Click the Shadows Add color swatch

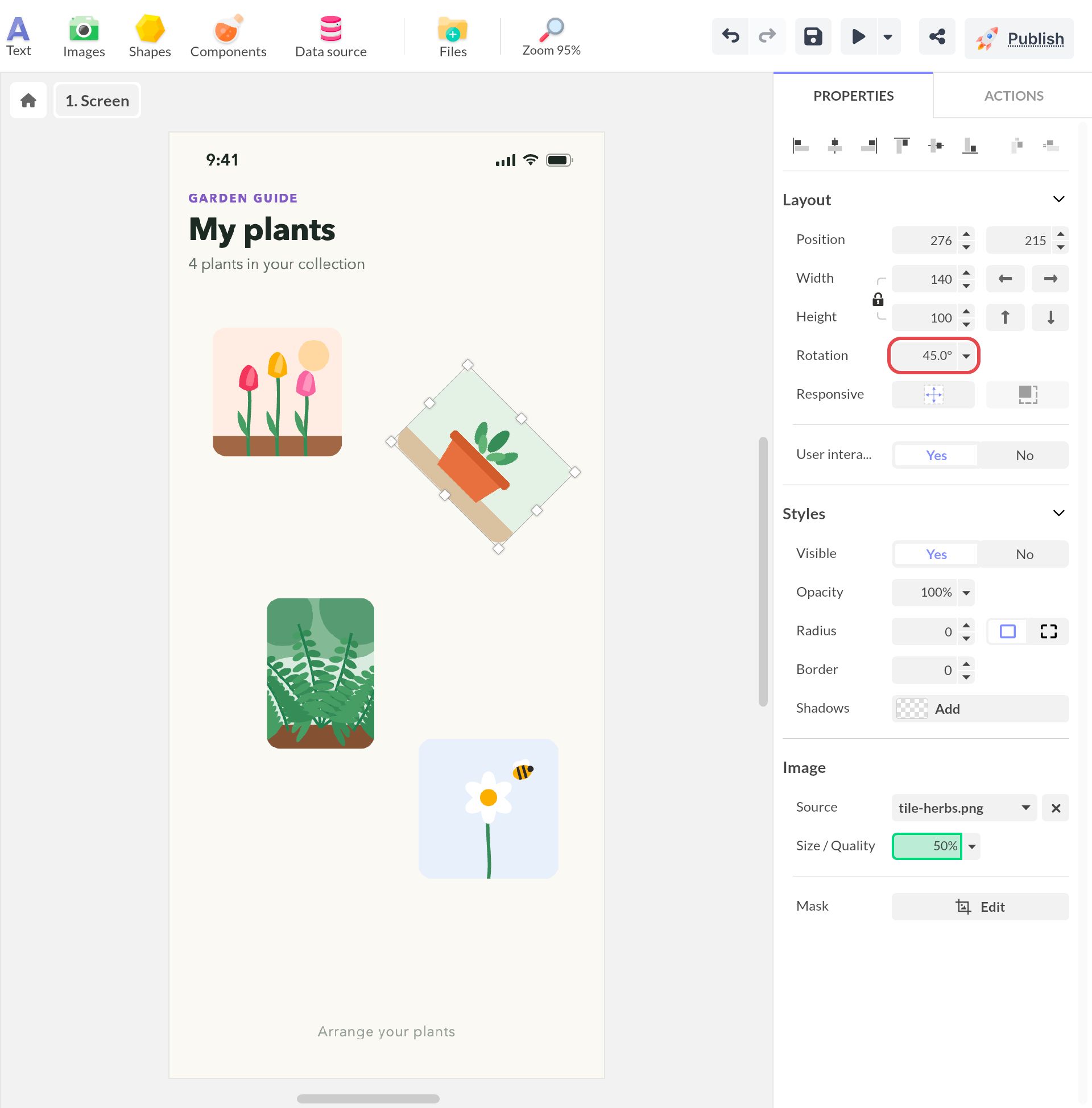(x=912, y=709)
